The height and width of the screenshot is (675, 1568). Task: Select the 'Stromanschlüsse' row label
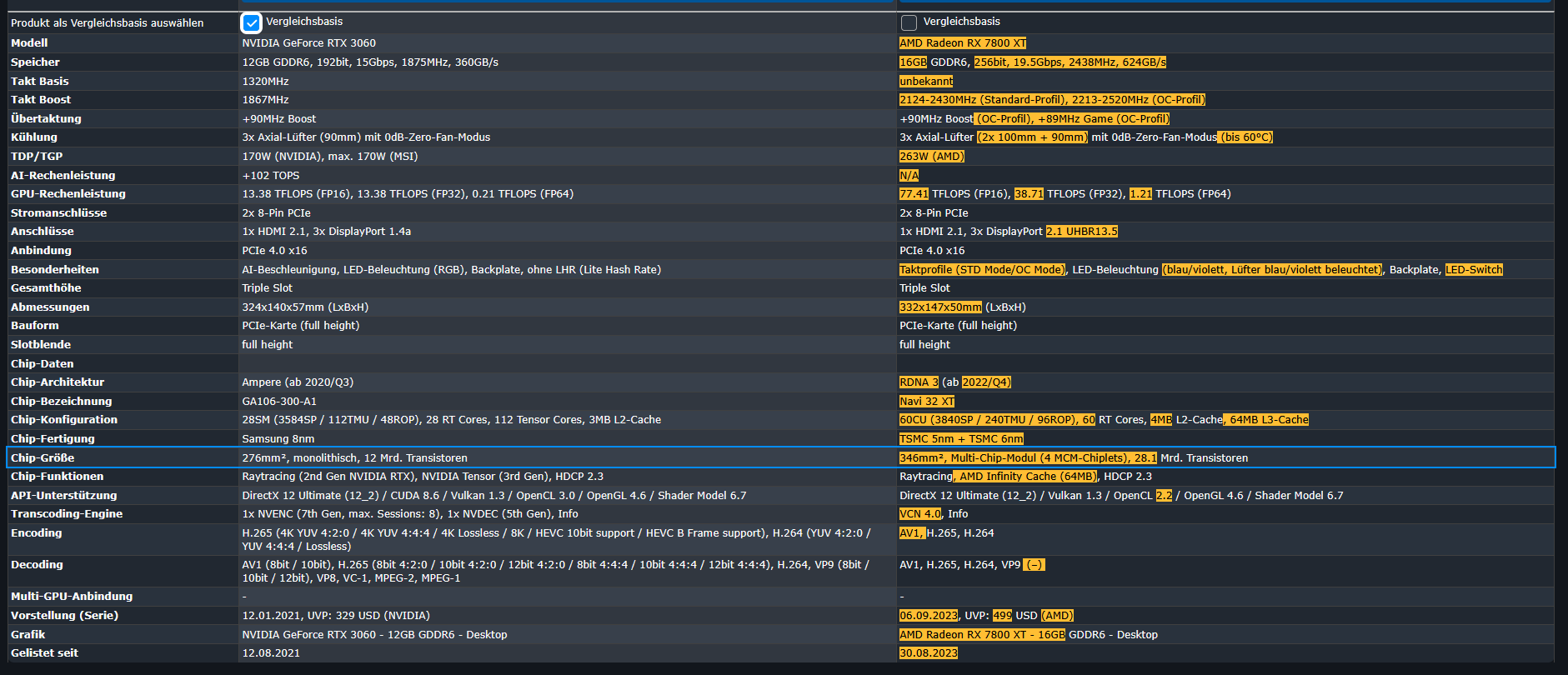[58, 213]
